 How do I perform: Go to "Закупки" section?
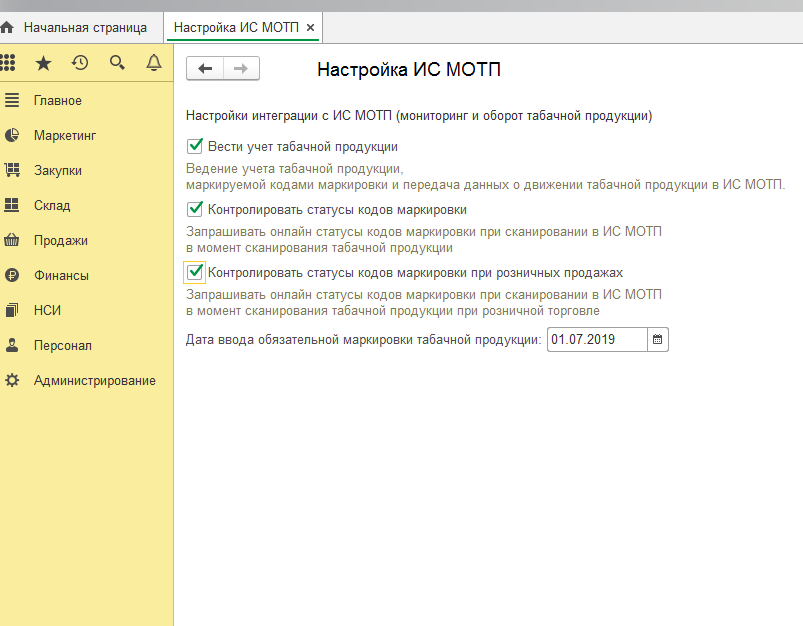pyautogui.click(x=58, y=170)
